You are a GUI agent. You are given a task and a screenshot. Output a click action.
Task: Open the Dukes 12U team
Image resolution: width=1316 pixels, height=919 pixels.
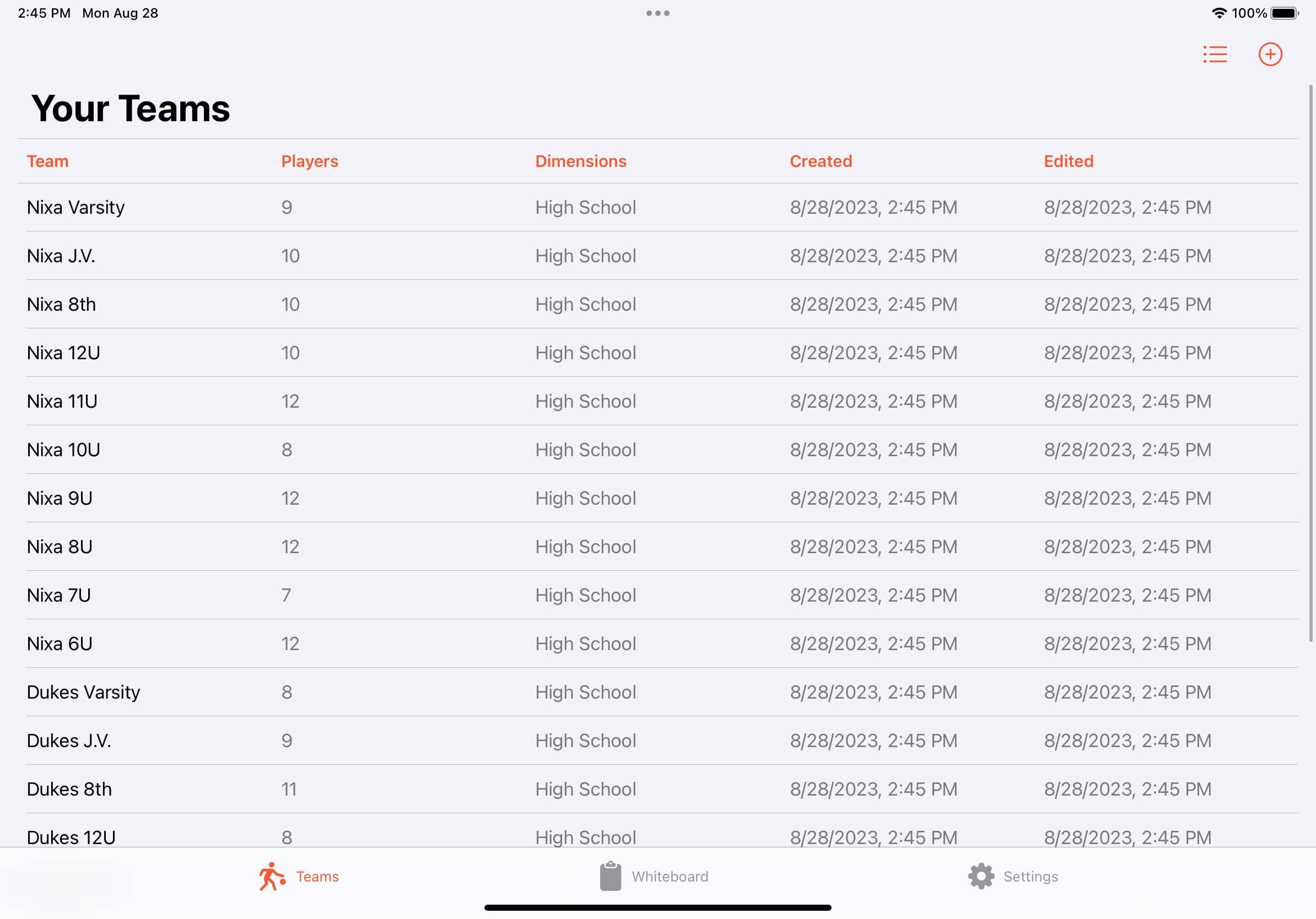(x=657, y=831)
